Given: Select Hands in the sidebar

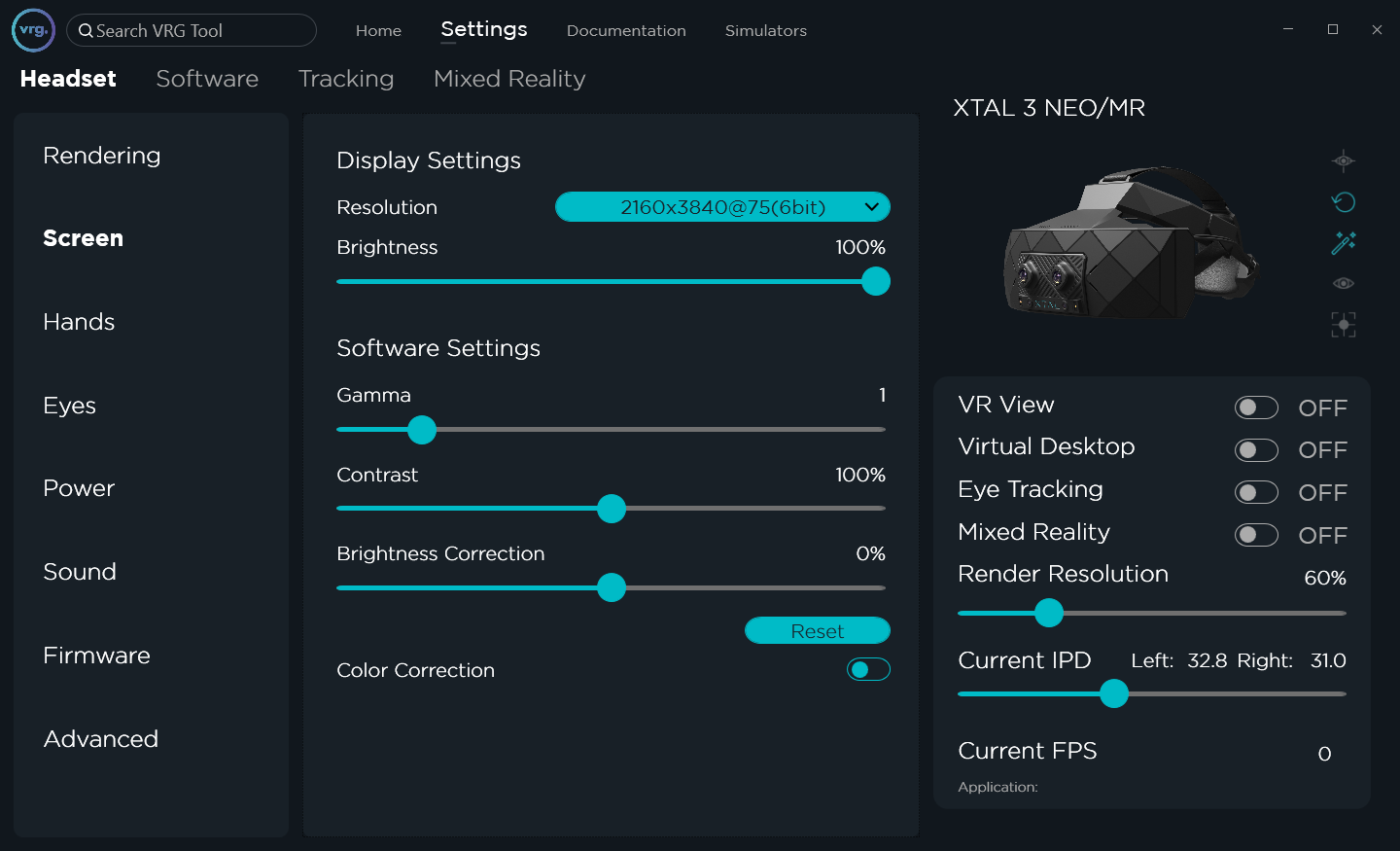Looking at the screenshot, I should [x=79, y=322].
